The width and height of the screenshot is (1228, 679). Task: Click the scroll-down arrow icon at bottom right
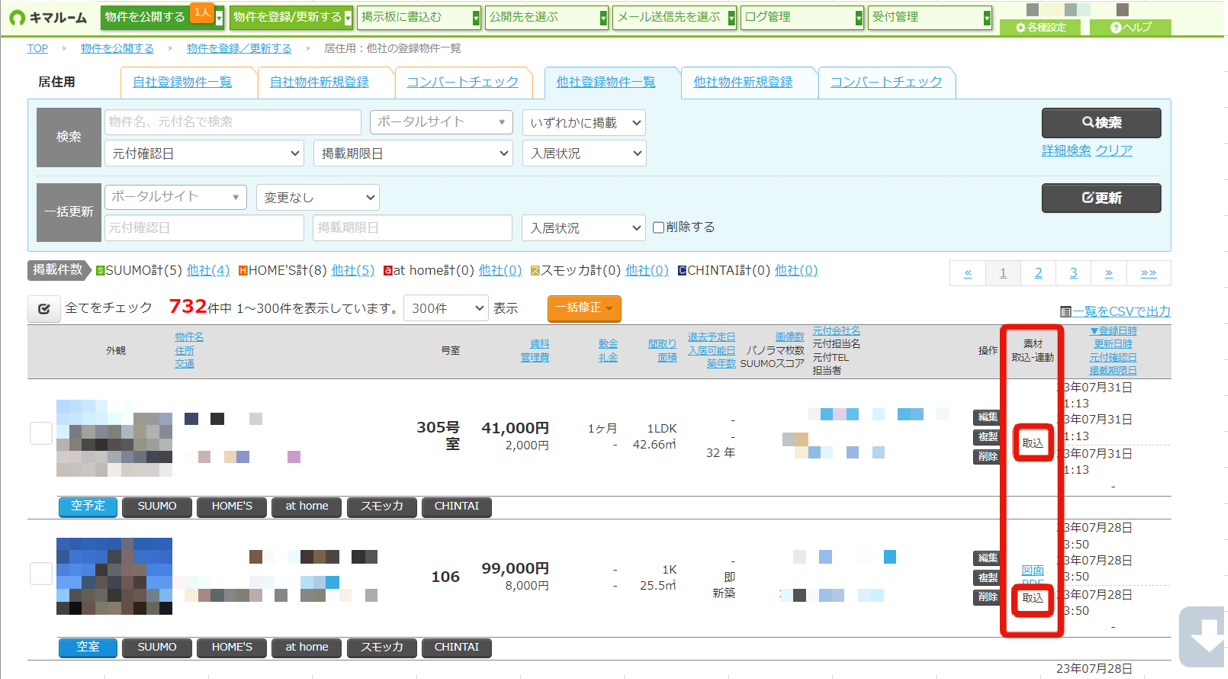(1203, 636)
